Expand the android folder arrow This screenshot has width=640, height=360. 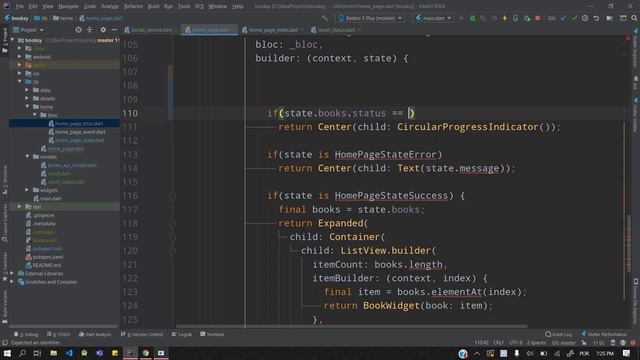pyautogui.click(x=20, y=57)
